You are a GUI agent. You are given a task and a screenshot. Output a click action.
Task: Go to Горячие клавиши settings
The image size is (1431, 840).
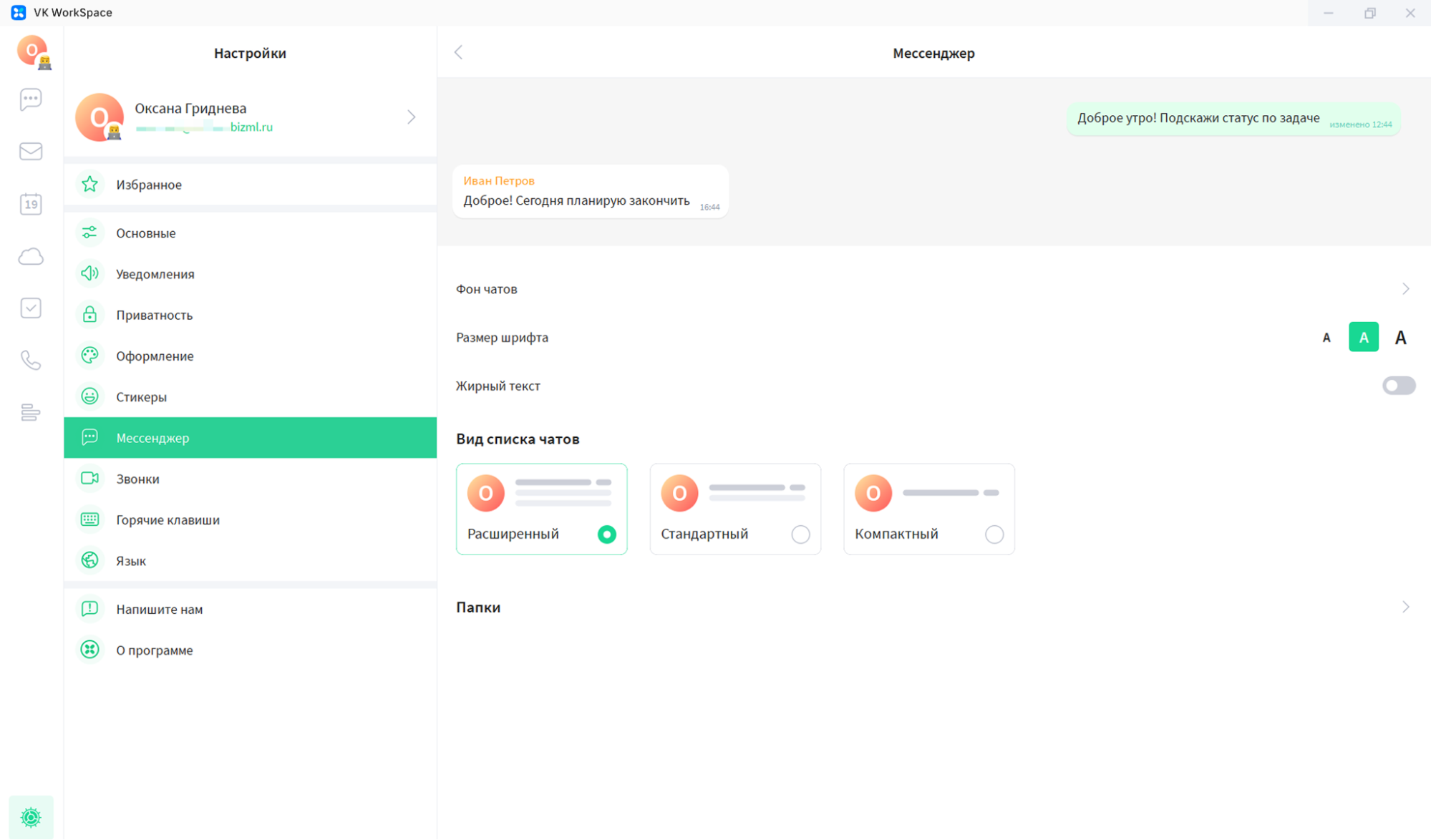168,520
